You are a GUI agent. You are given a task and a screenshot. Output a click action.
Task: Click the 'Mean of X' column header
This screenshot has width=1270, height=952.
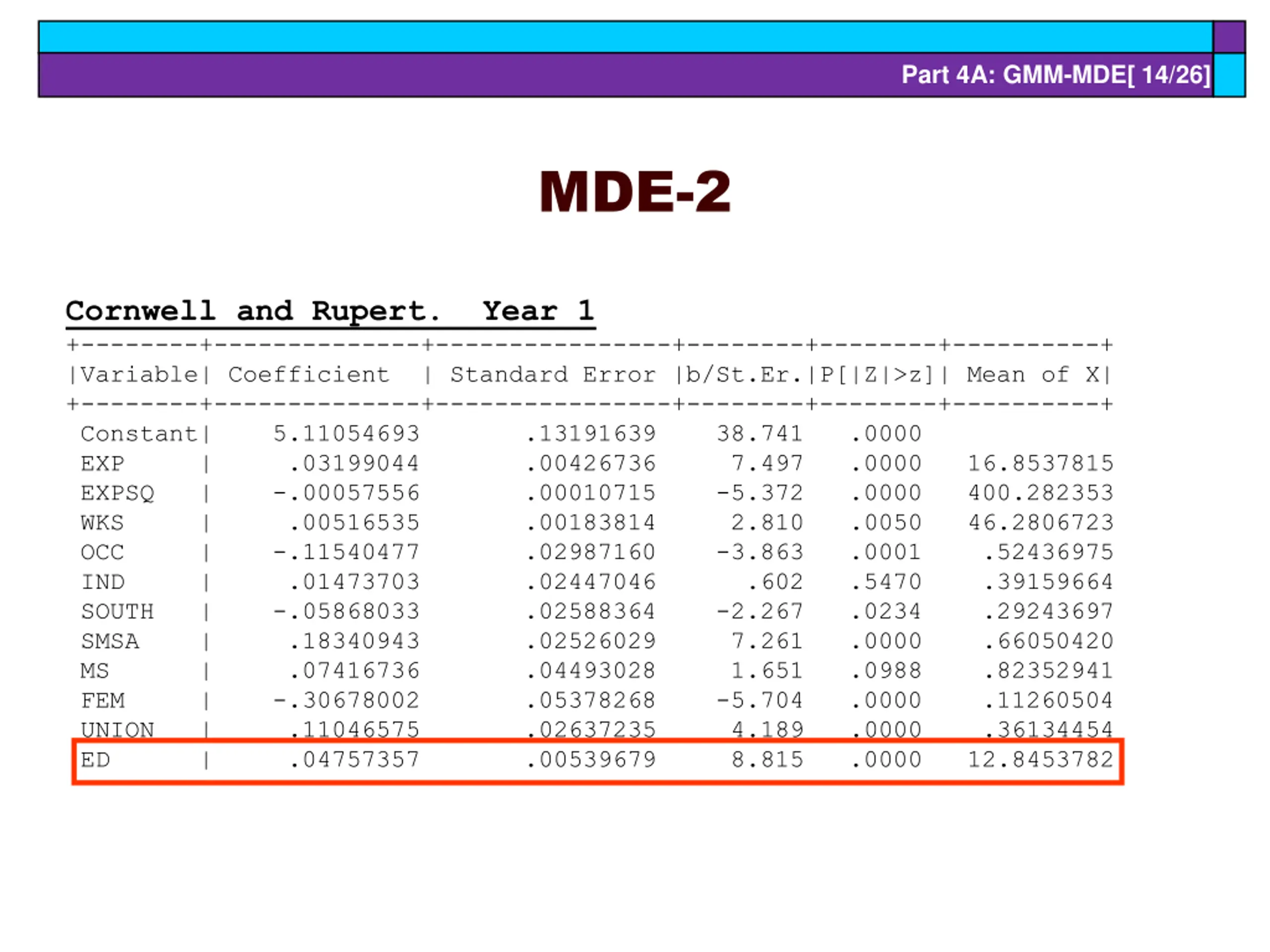(x=1033, y=375)
